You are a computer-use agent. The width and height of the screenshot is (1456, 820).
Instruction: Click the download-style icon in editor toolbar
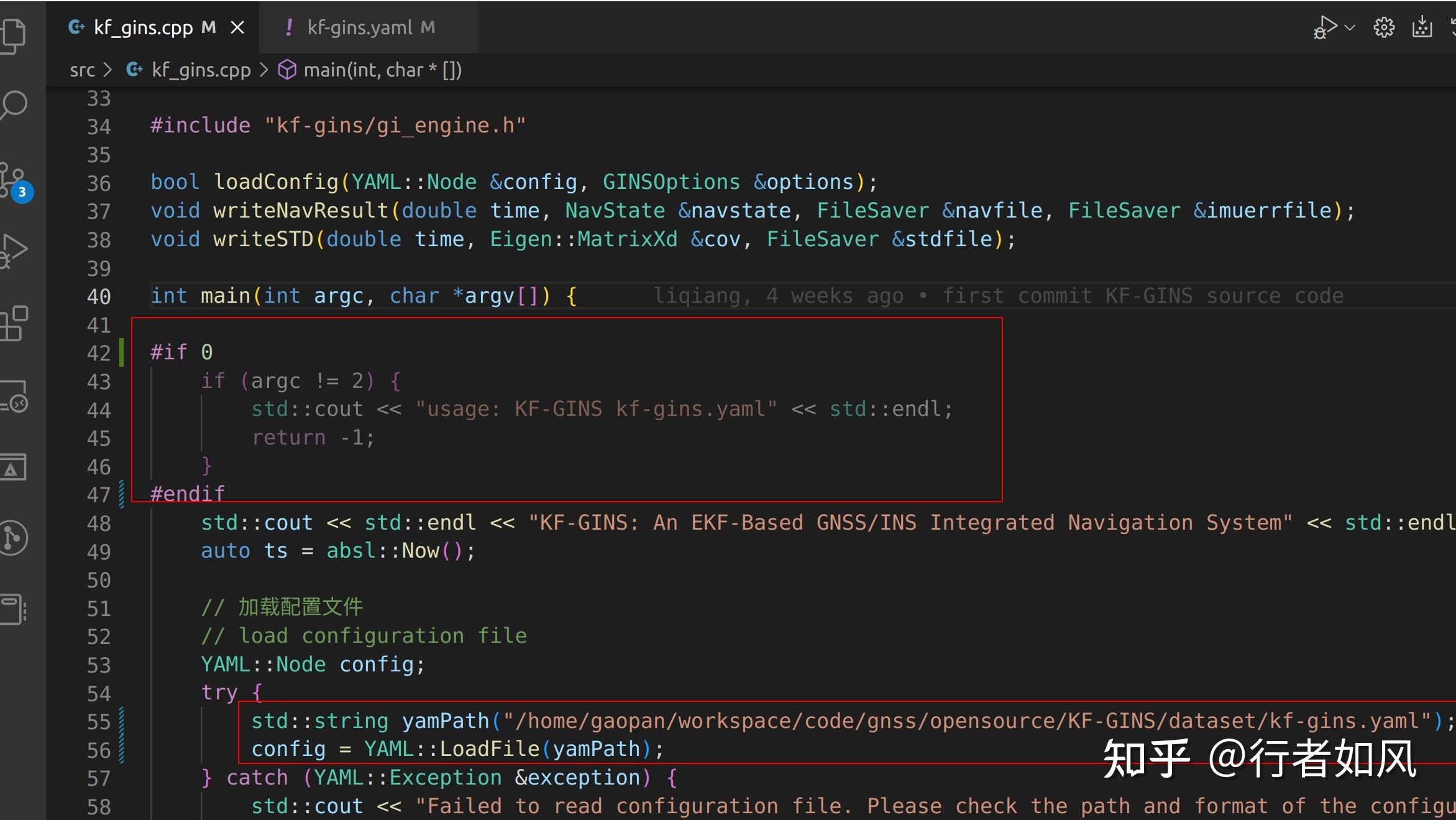pyautogui.click(x=1422, y=27)
